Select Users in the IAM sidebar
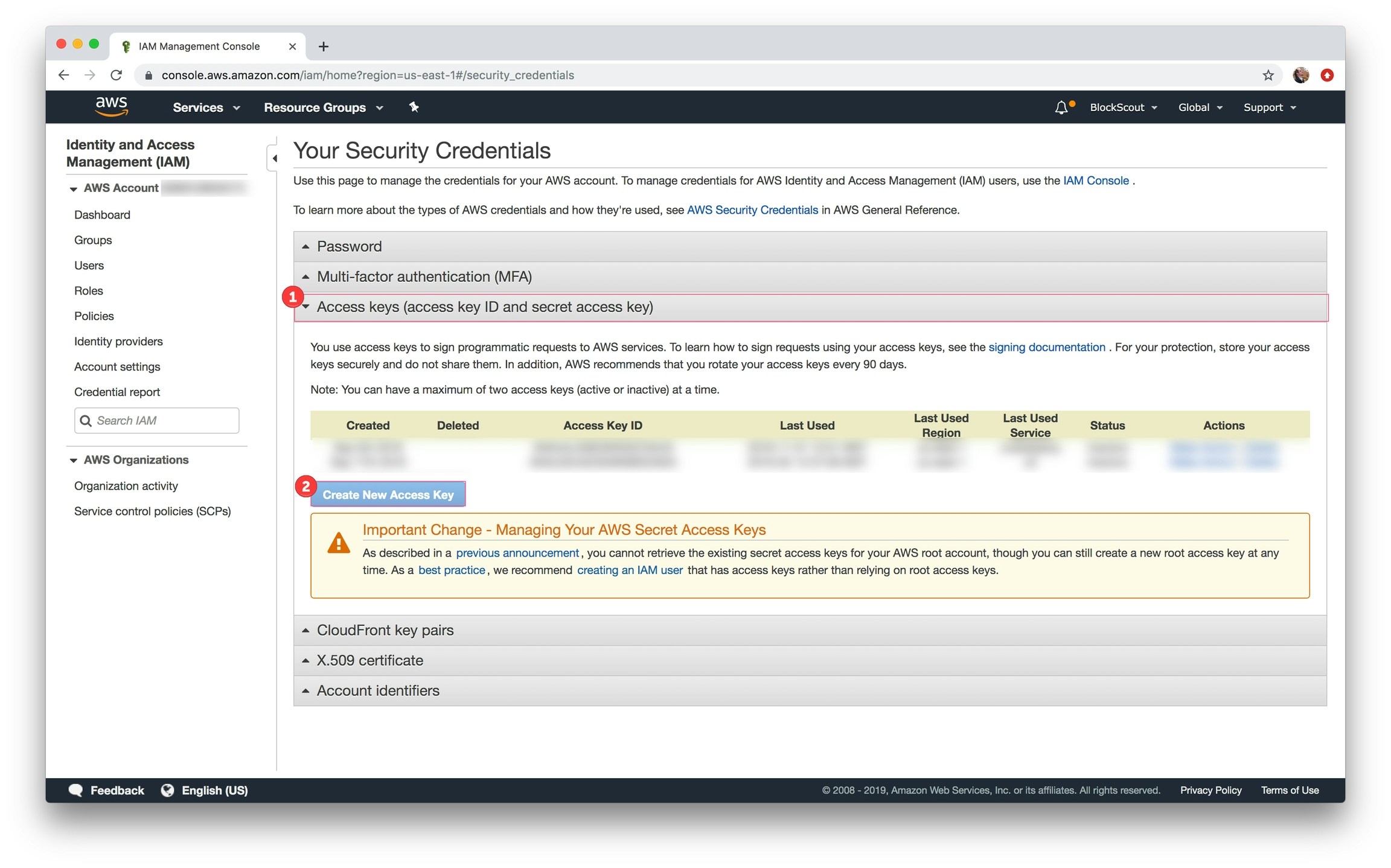This screenshot has height=868, width=1391. coord(89,266)
